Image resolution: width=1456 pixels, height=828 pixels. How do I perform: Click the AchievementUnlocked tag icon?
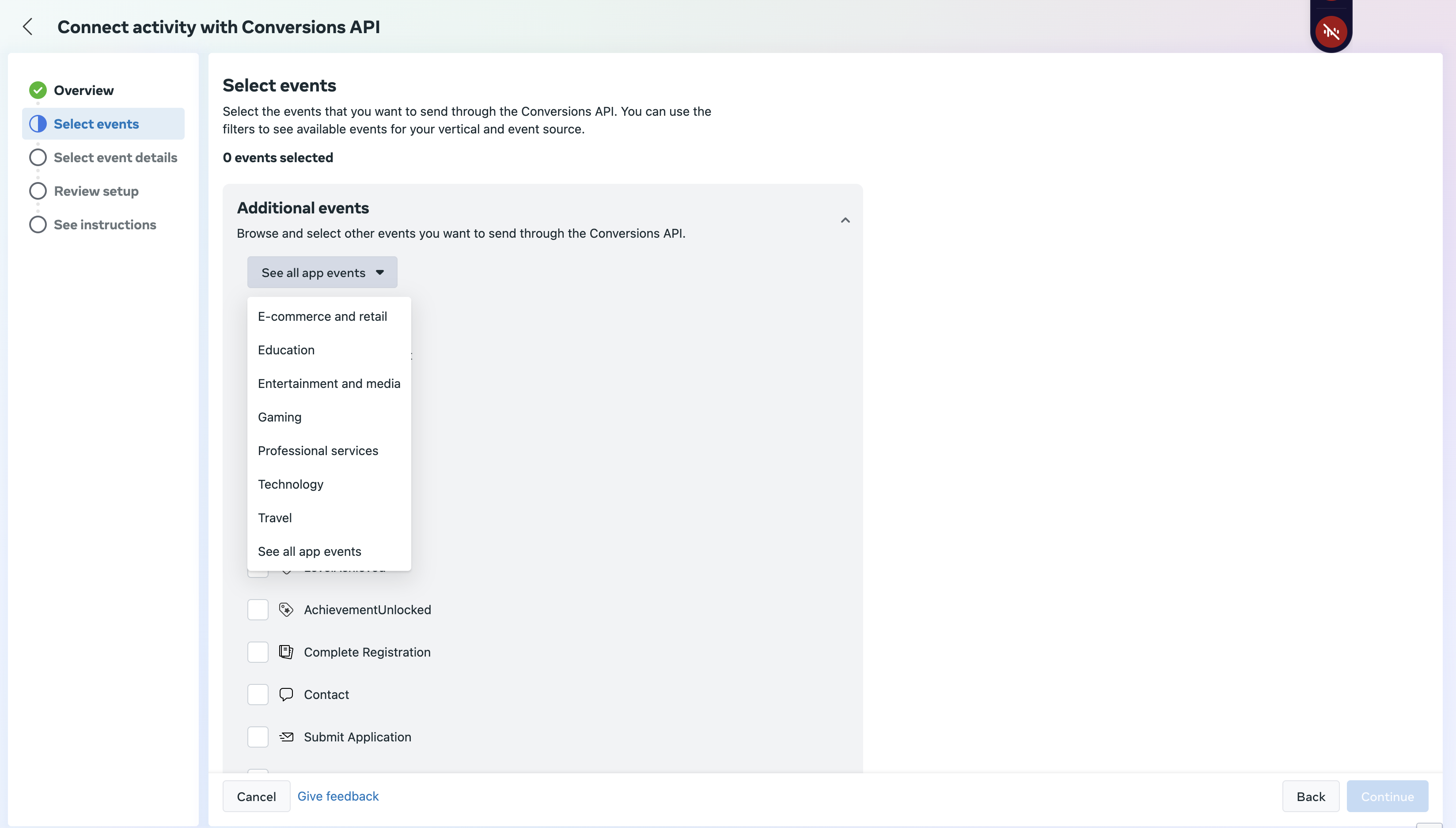(x=286, y=610)
